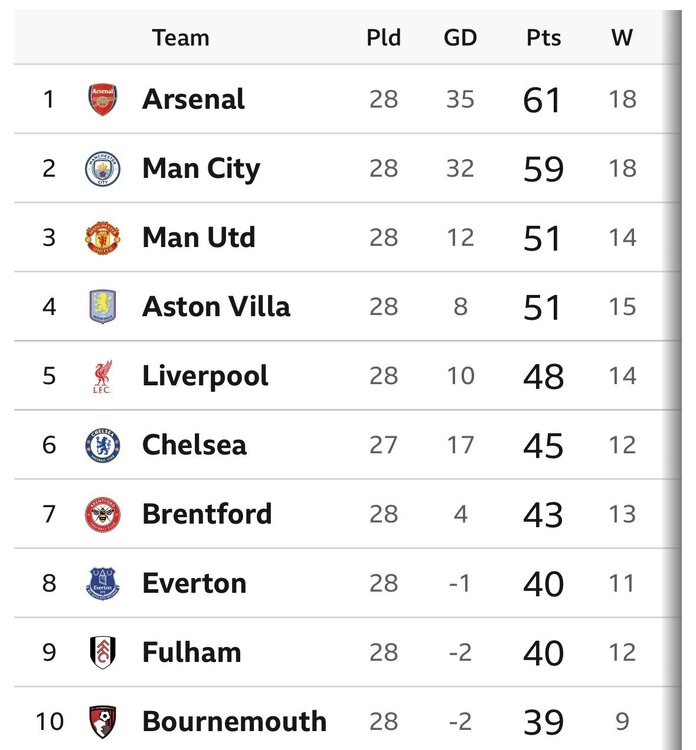Select the Bournemouth team name
Screen dimensions: 696x750
click(234, 721)
